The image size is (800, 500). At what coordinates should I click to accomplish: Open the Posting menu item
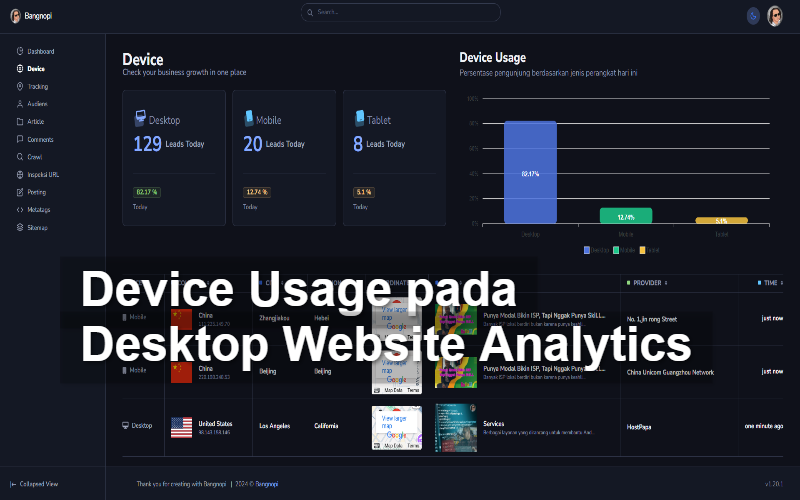tap(36, 192)
